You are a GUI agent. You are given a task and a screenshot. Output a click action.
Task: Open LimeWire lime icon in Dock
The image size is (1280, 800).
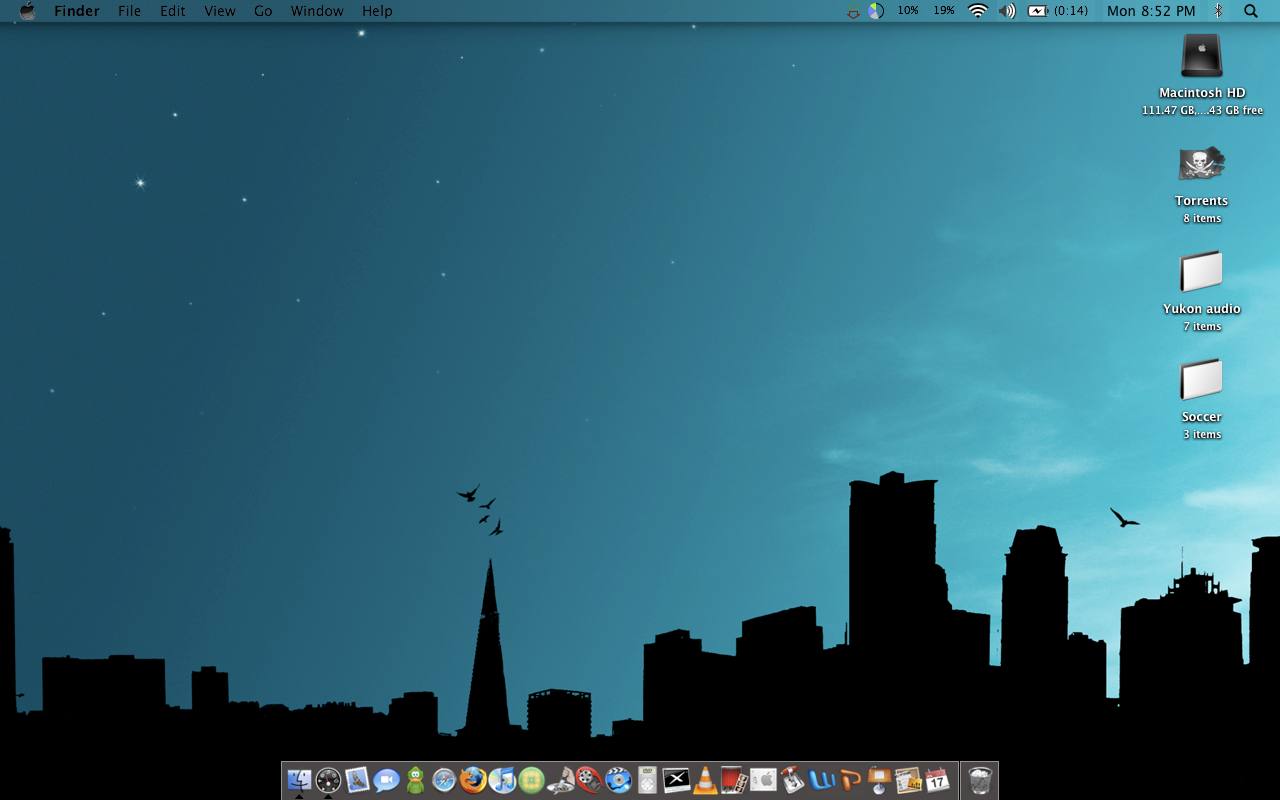(531, 780)
